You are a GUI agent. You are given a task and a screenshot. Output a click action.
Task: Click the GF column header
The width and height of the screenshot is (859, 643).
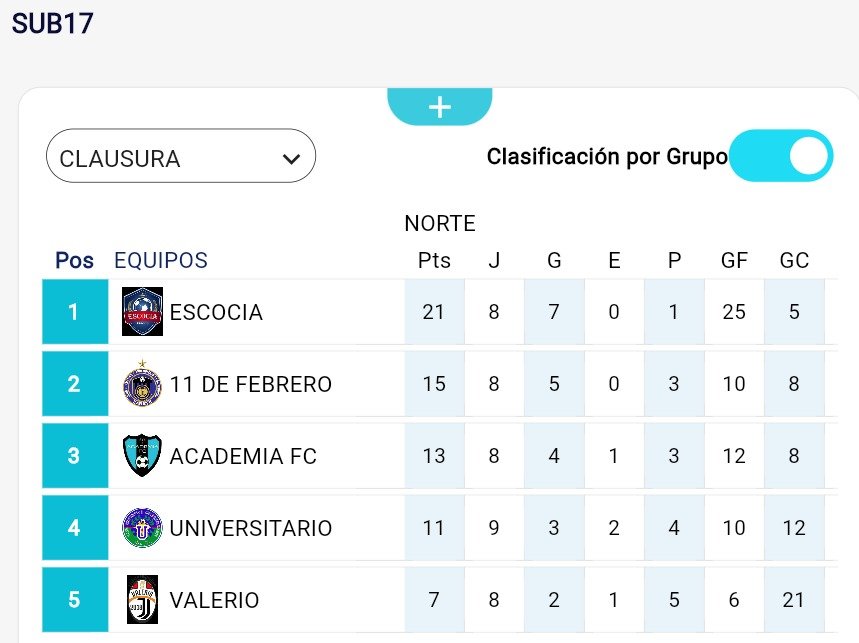(734, 261)
